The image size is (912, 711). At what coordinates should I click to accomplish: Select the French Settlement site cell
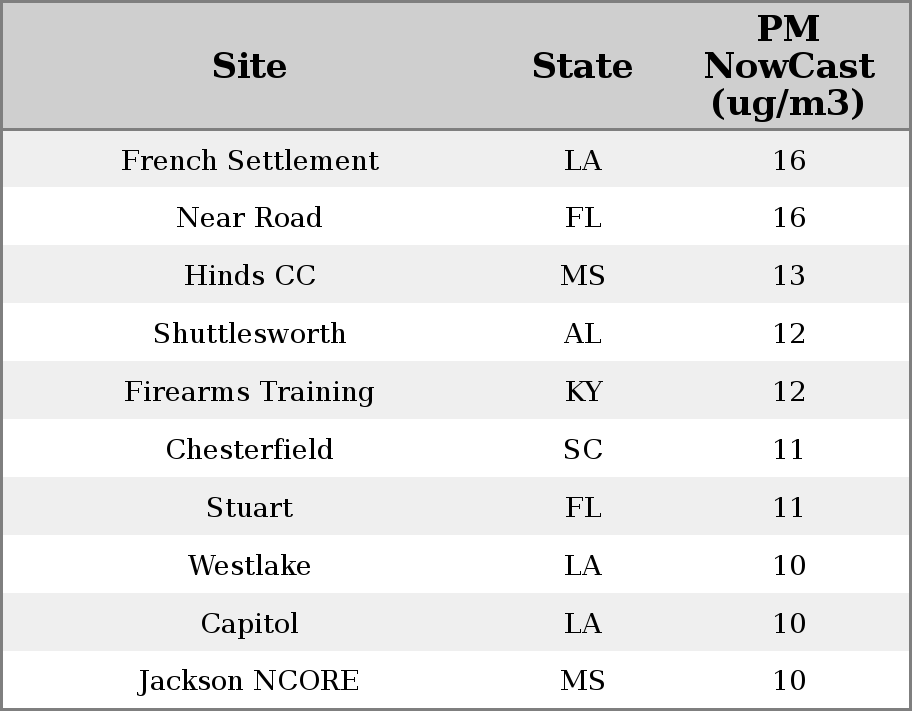(x=250, y=160)
